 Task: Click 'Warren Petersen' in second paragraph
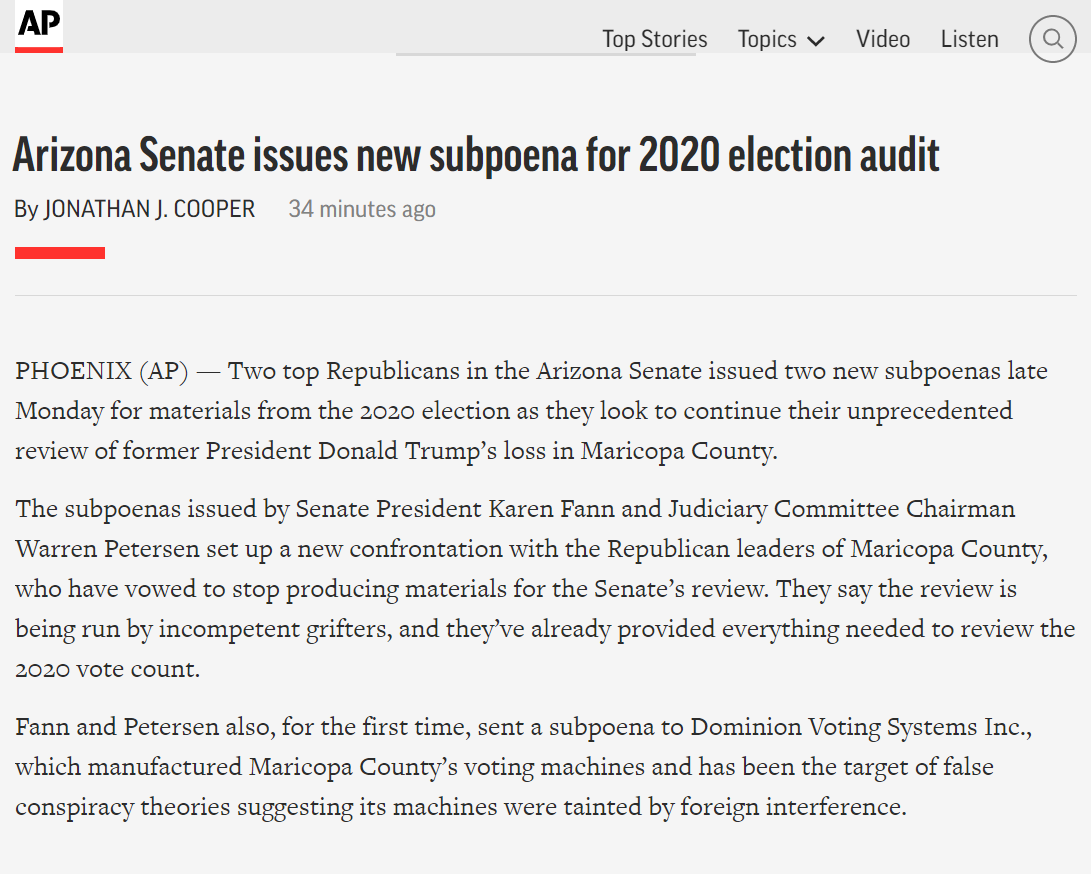[107, 549]
